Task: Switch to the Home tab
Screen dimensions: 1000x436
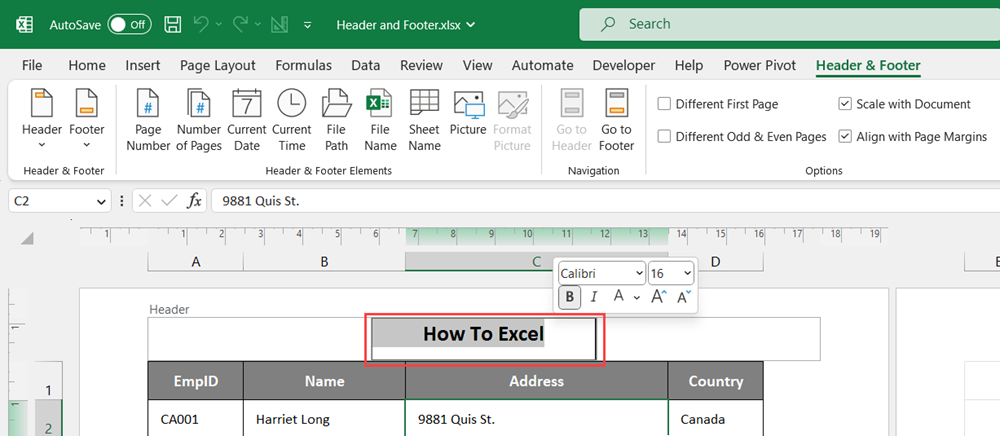Action: coord(87,65)
